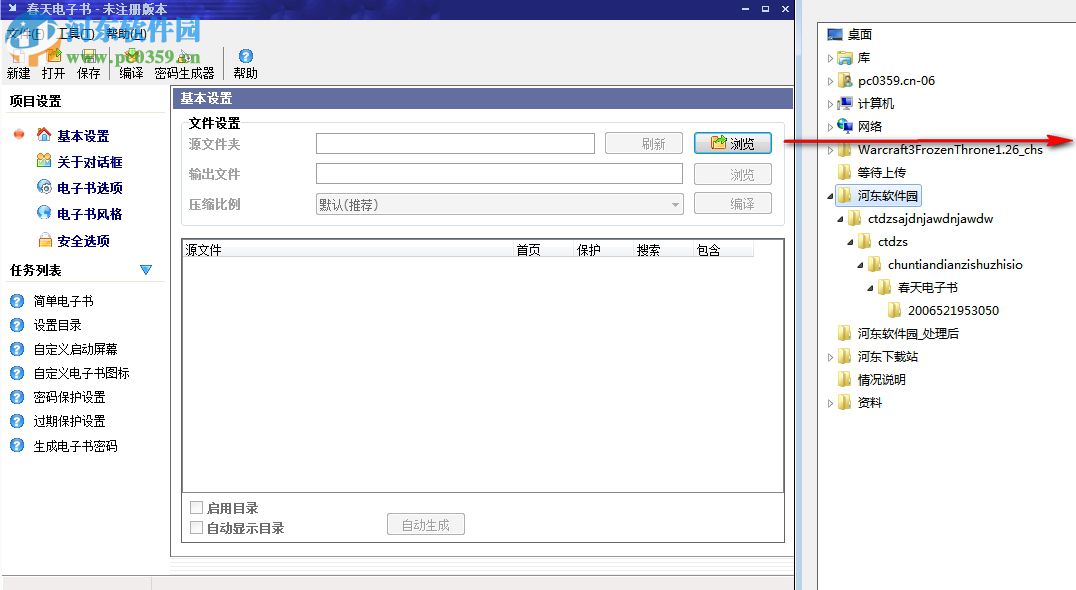
Task: Expand the 计算机 tree node
Action: [830, 104]
